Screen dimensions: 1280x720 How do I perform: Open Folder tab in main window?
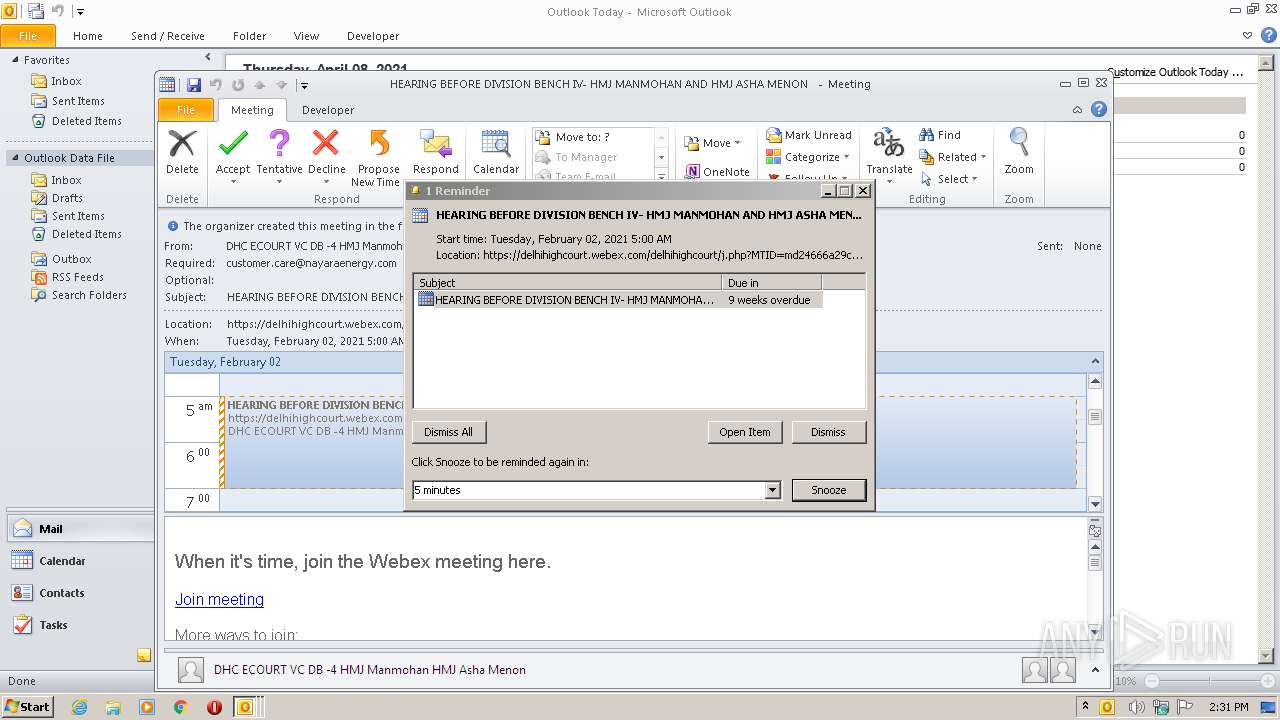coord(249,36)
